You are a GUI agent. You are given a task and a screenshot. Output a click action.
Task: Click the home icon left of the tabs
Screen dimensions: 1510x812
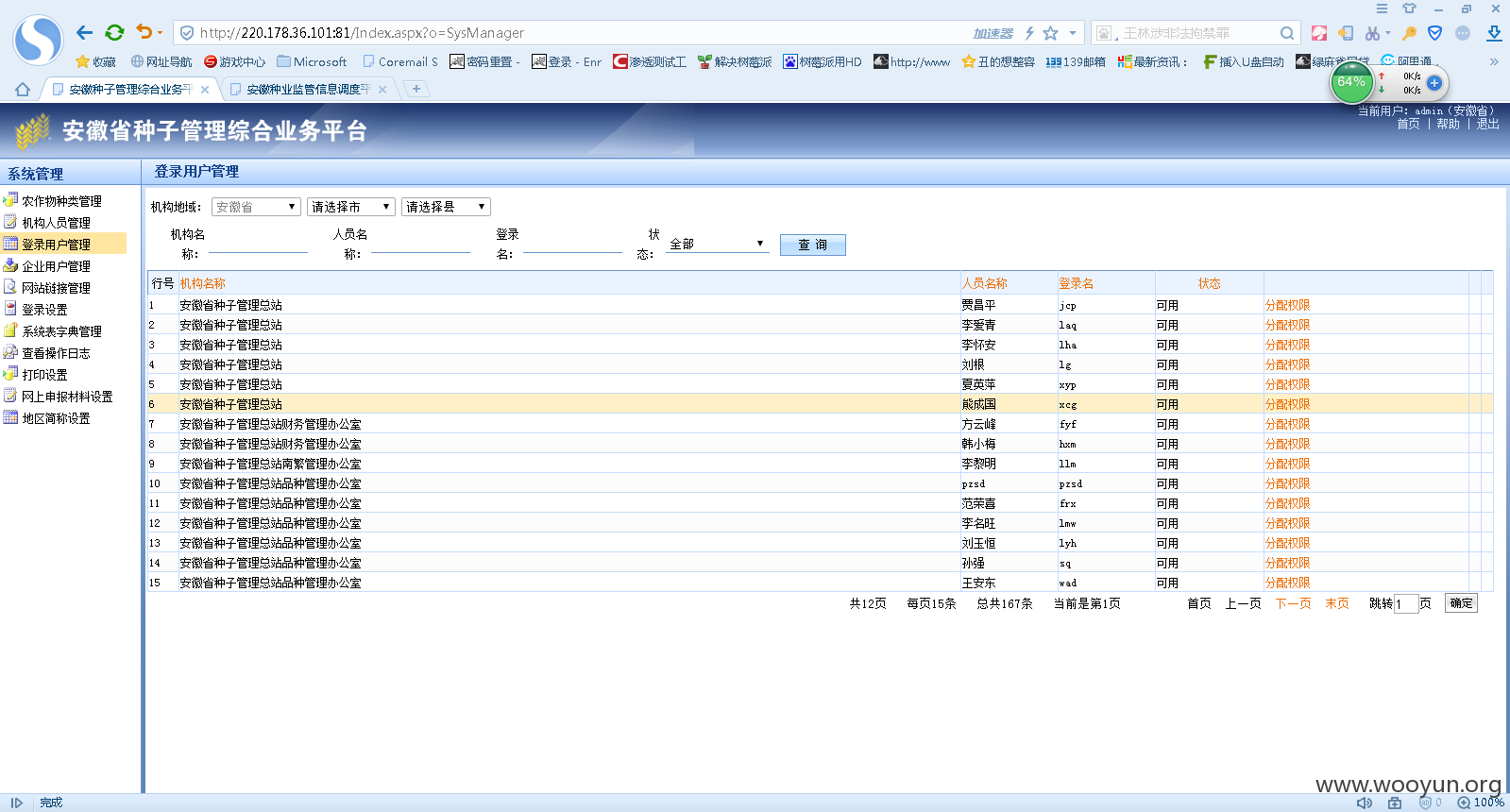[23, 90]
